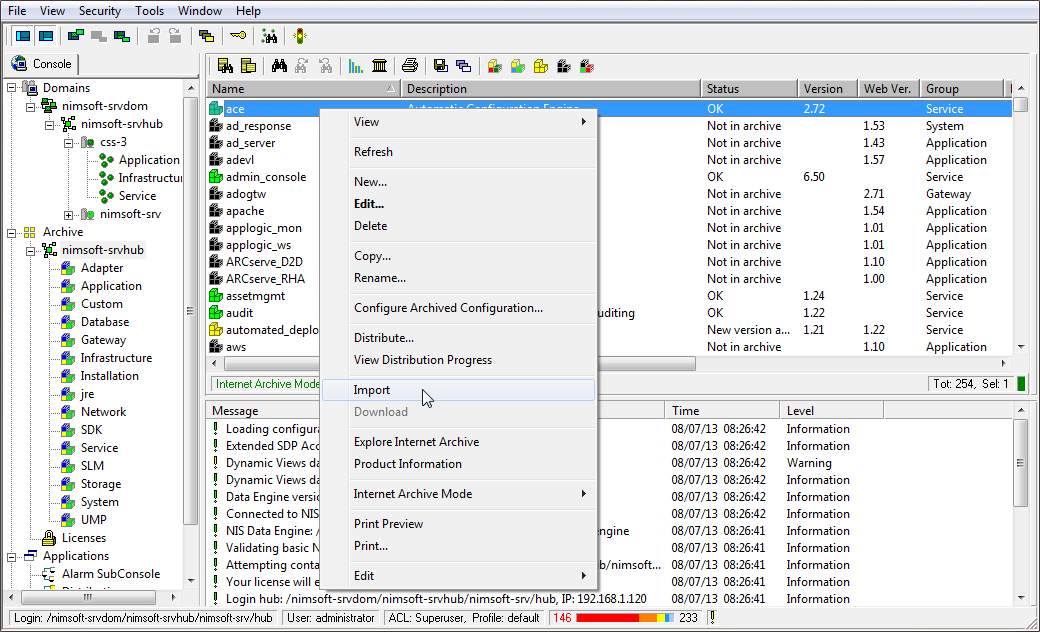Sort by the Group column header

(x=962, y=89)
